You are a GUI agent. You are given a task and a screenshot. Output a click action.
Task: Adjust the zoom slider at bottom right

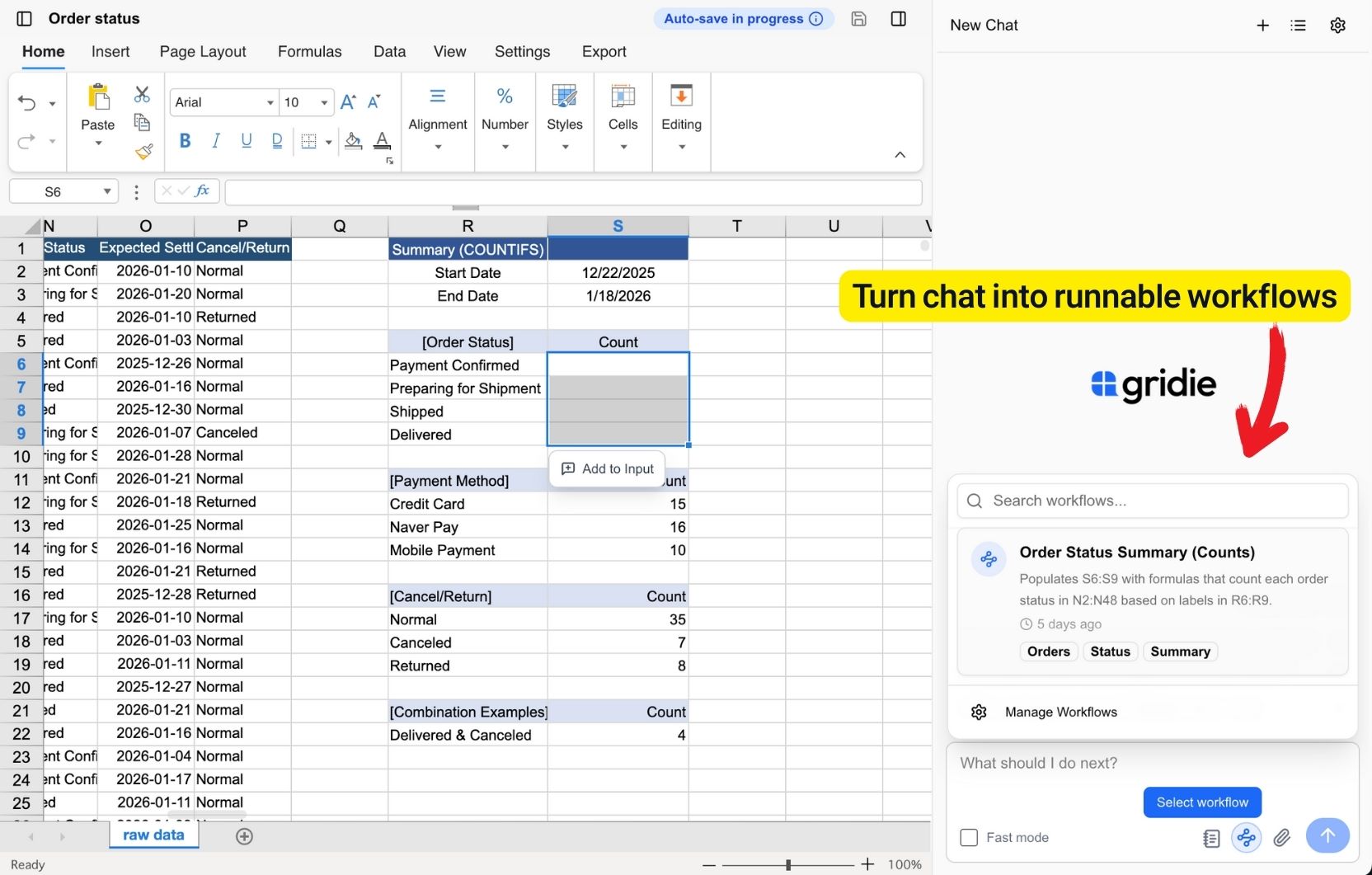click(x=787, y=864)
